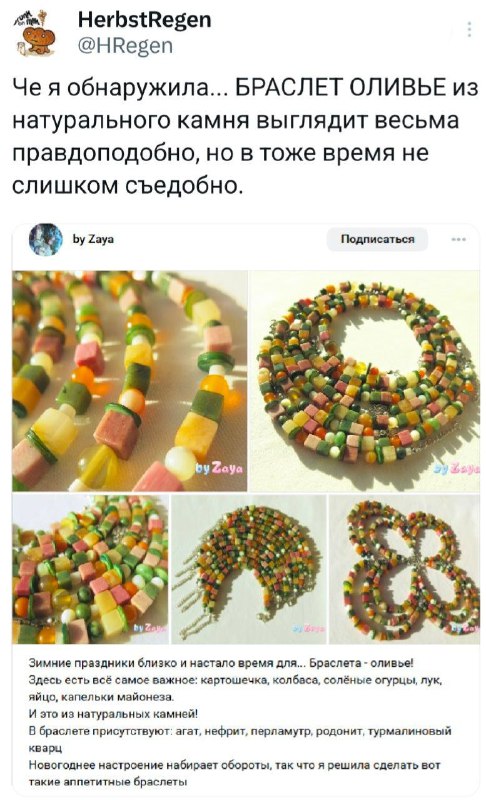View the clover-shaped bracelet photo

click(404, 569)
